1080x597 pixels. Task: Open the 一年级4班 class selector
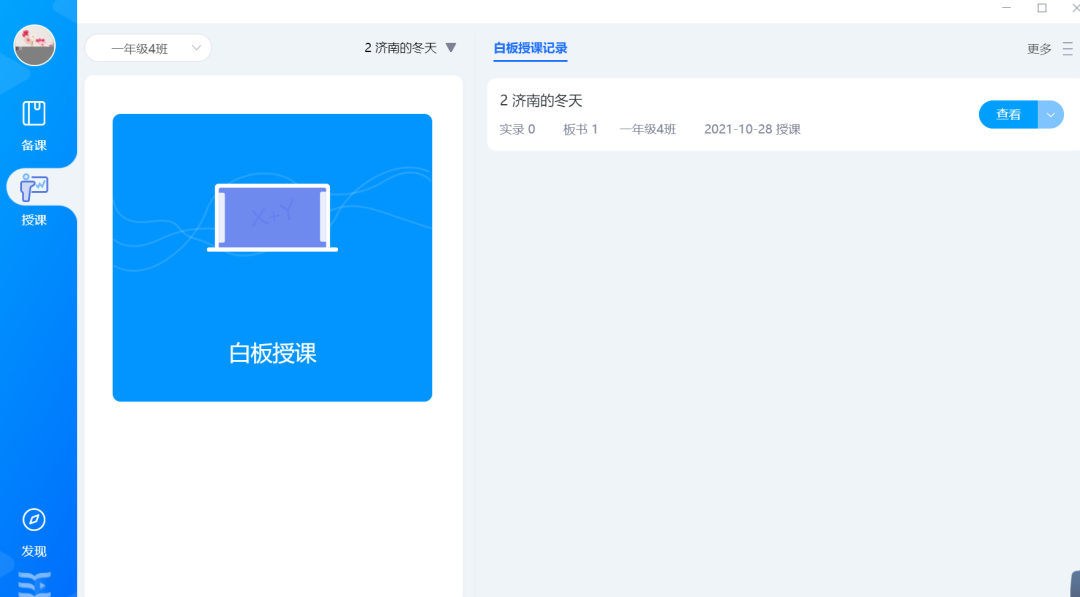click(148, 47)
